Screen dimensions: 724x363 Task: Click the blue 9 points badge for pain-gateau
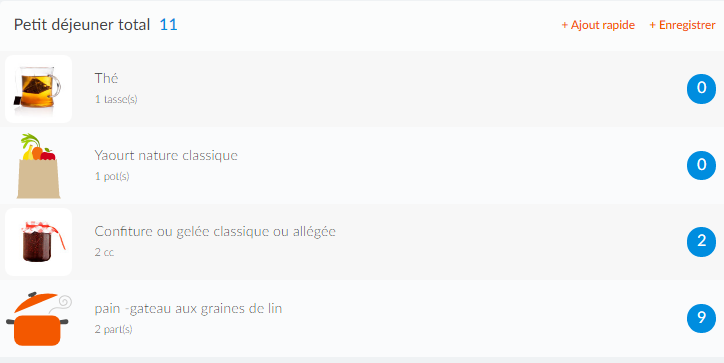point(701,318)
